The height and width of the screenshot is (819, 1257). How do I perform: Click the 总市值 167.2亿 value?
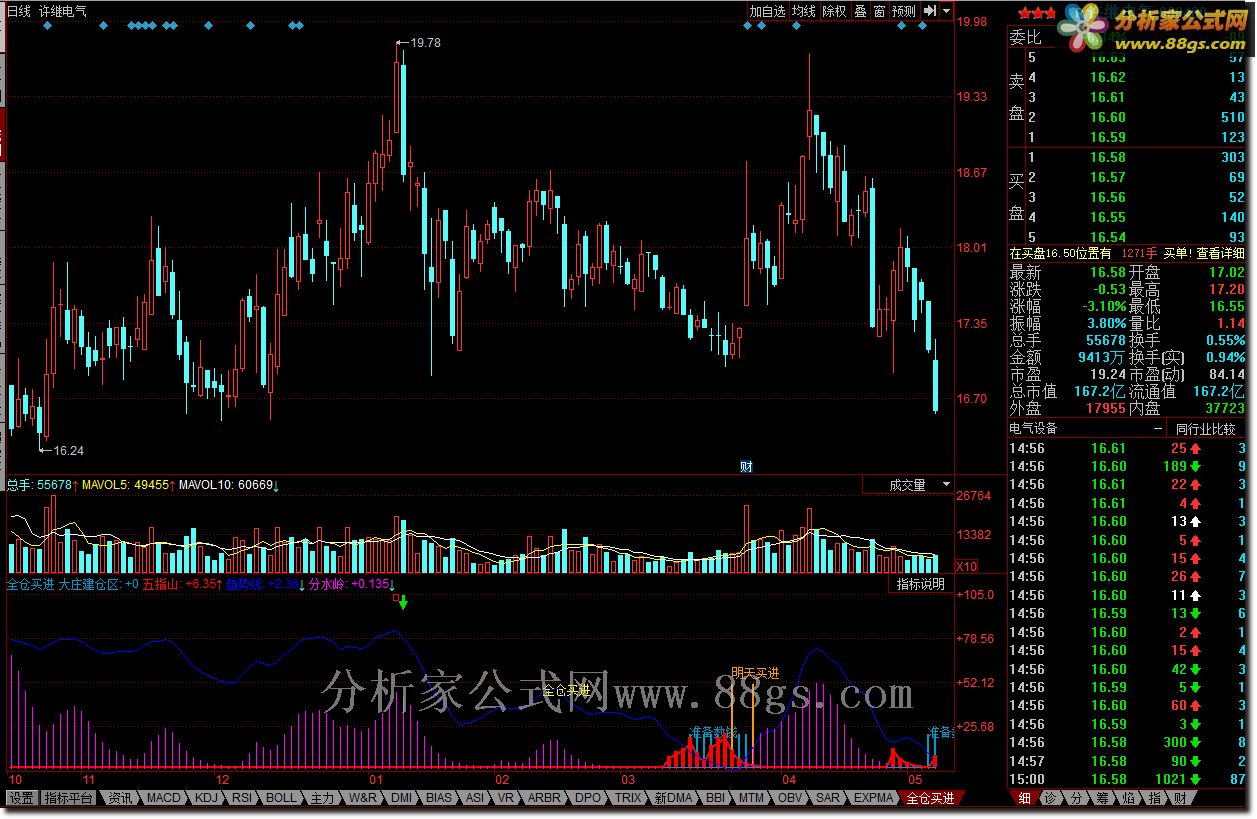(x=1098, y=392)
